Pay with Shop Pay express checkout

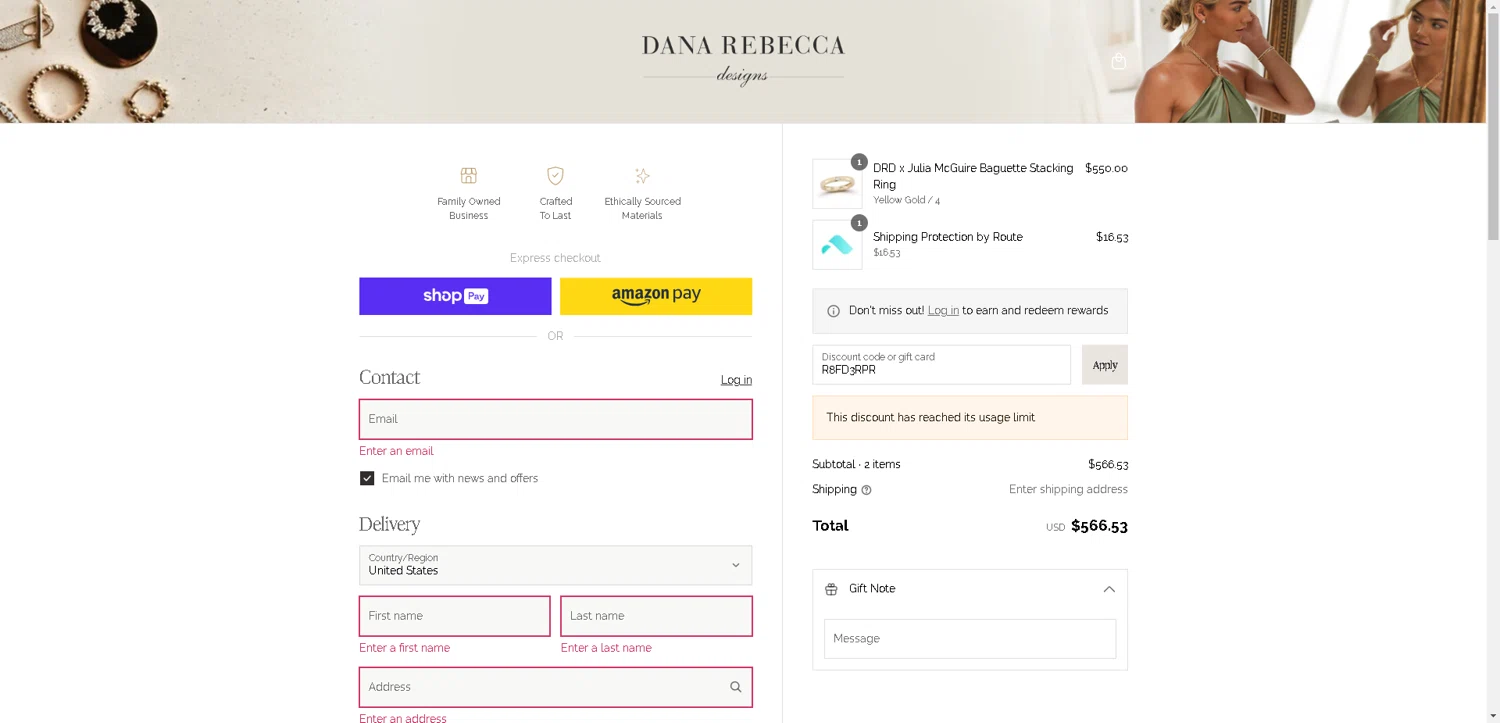click(x=455, y=296)
